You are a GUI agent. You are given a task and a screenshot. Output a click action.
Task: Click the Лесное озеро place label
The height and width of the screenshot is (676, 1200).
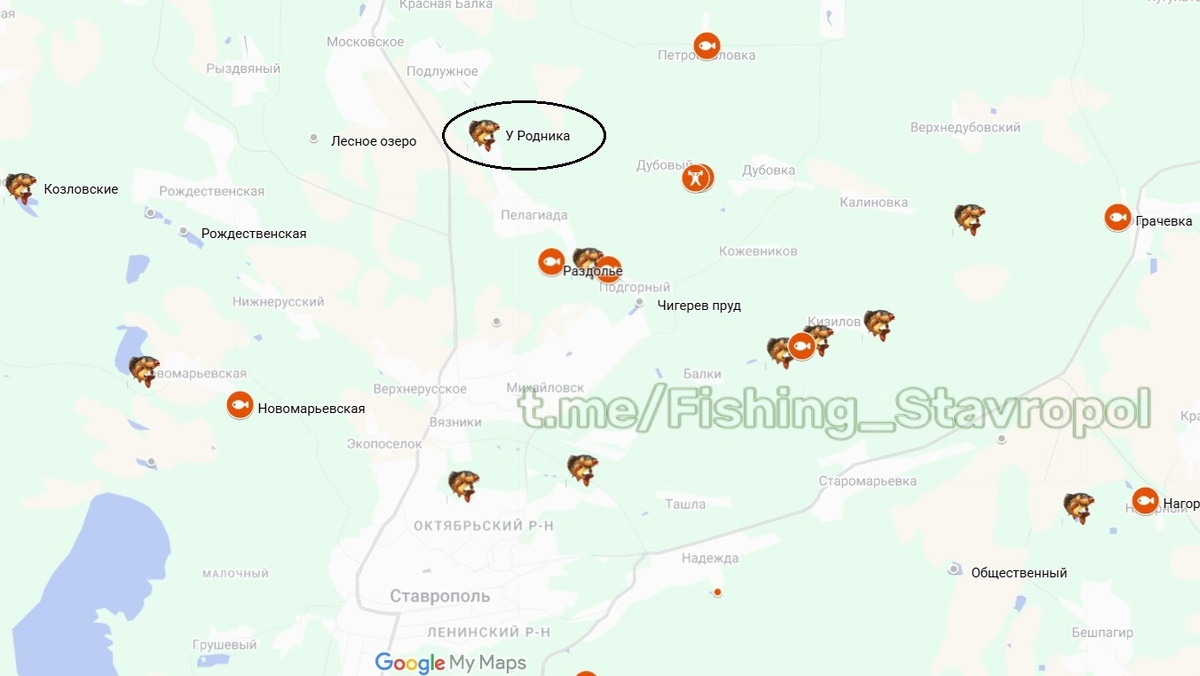coord(373,141)
